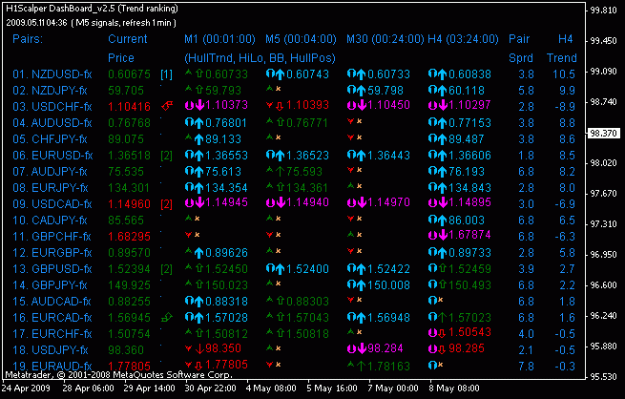This screenshot has width=625, height=399.
Task: Select the spread value 1.8 in EURUSD row
Action: (526, 155)
